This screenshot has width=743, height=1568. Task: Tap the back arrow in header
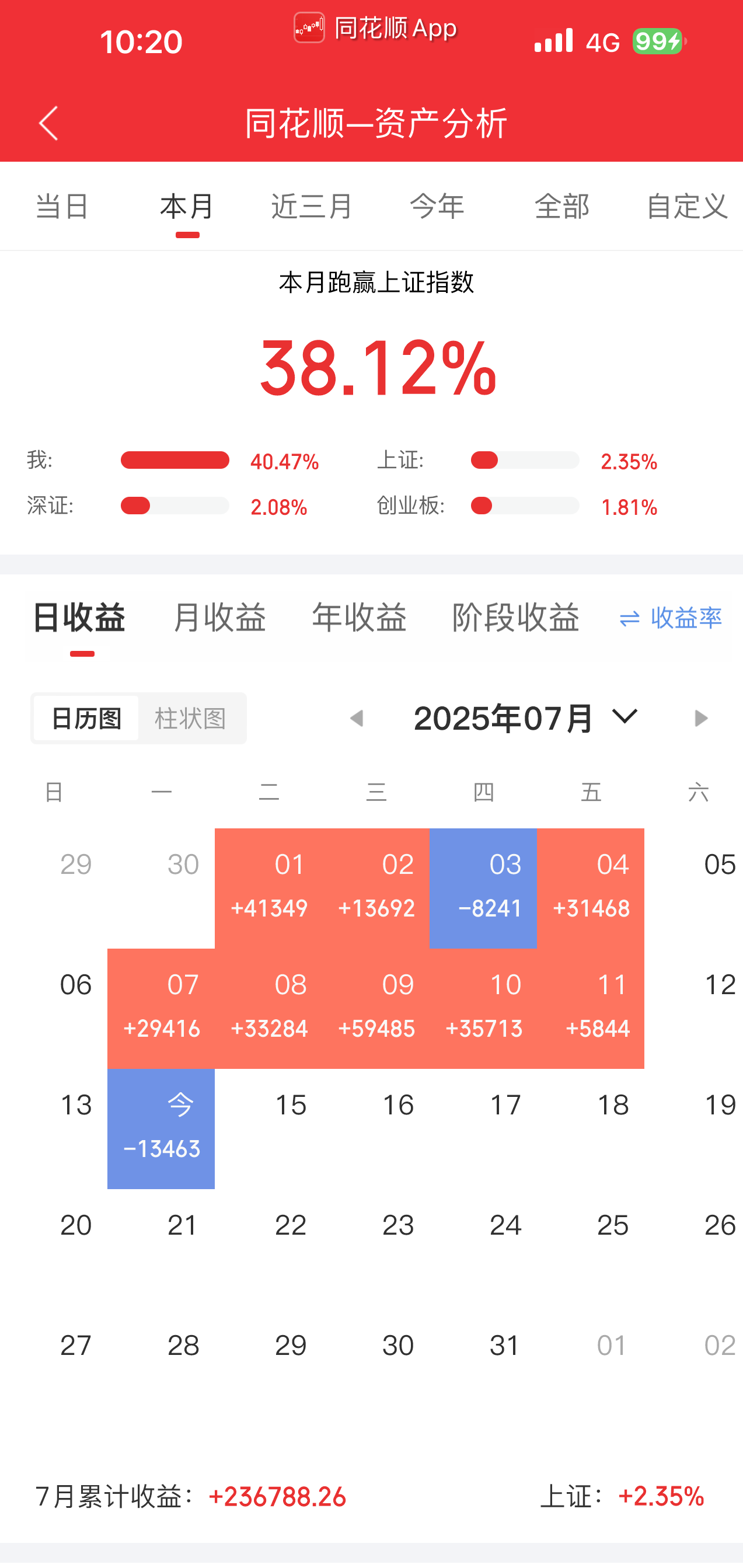tap(48, 123)
